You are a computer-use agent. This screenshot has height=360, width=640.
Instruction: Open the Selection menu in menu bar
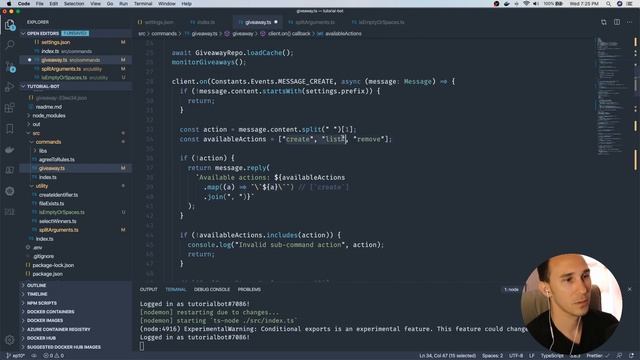coord(74,4)
